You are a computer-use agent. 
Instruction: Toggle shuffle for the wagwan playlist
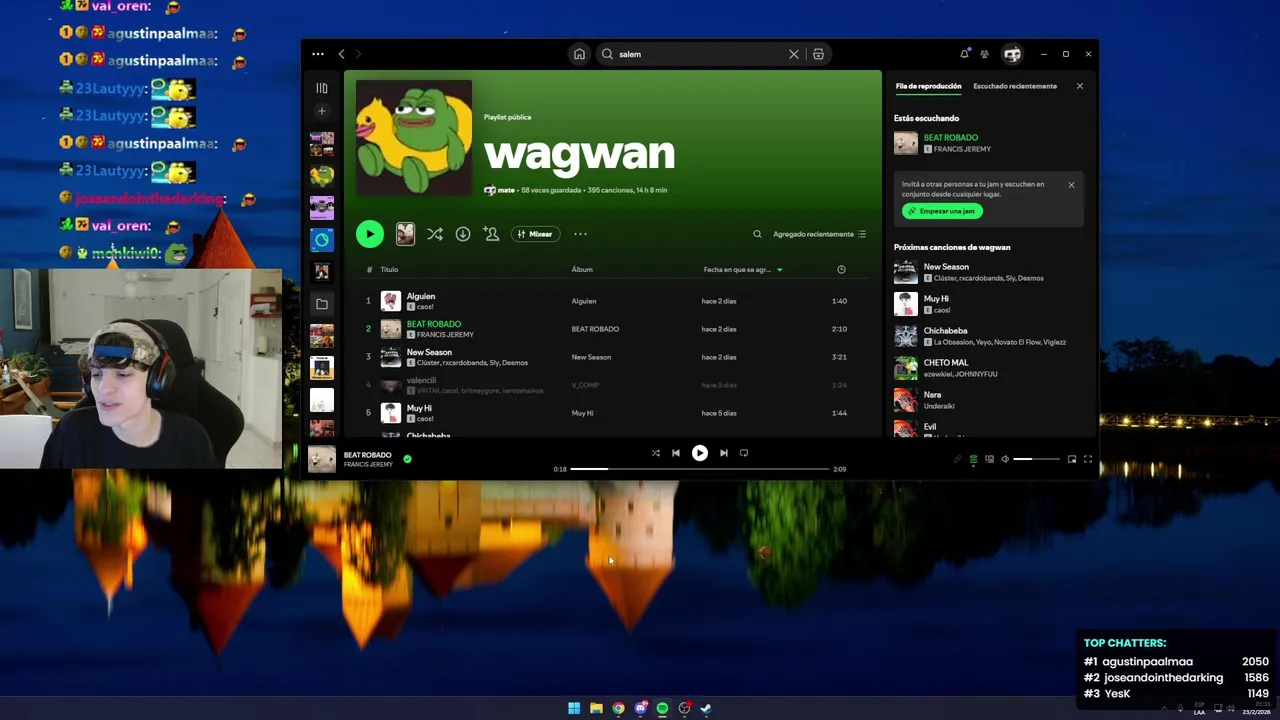[434, 234]
